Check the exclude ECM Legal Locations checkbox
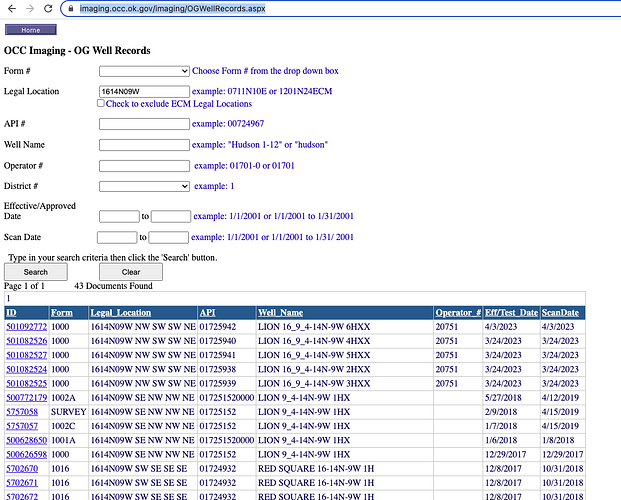 tap(101, 103)
